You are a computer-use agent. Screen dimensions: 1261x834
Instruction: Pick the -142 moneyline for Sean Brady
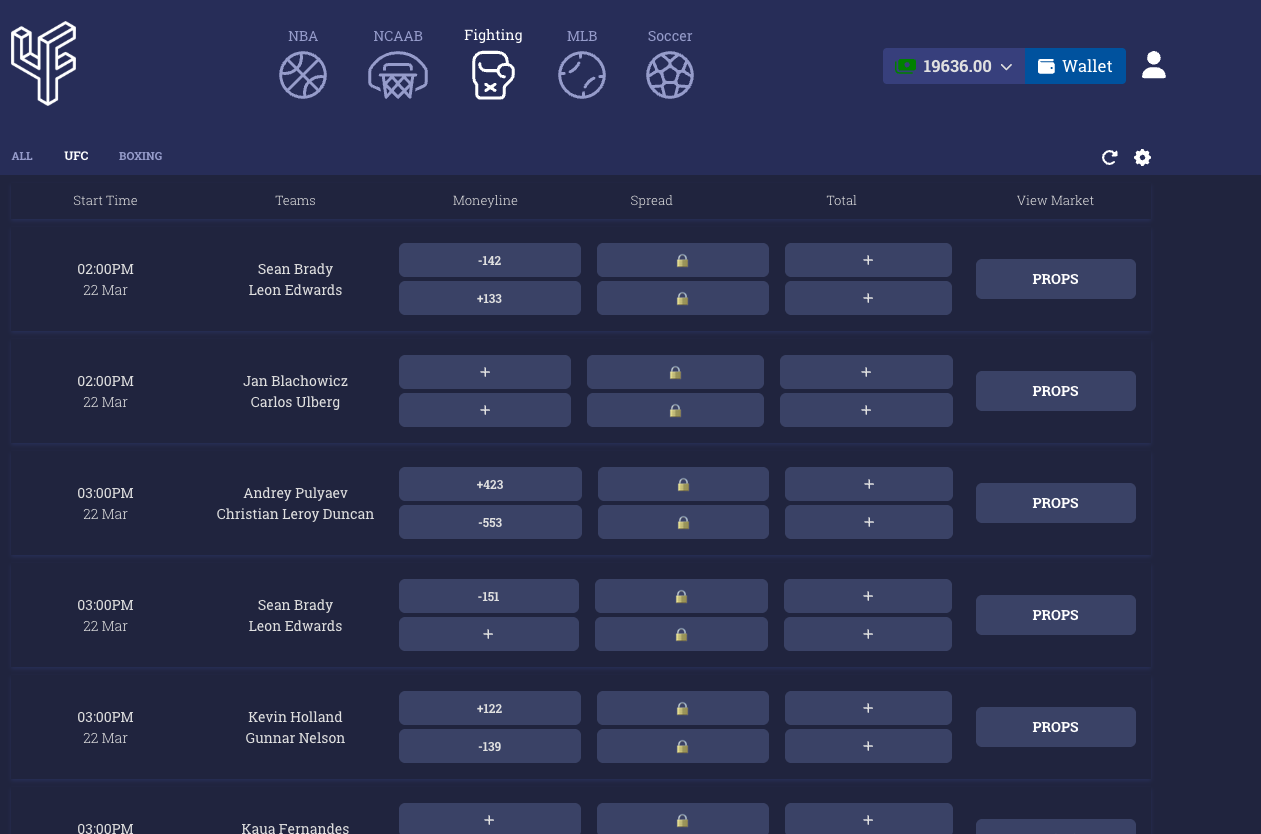(x=490, y=260)
